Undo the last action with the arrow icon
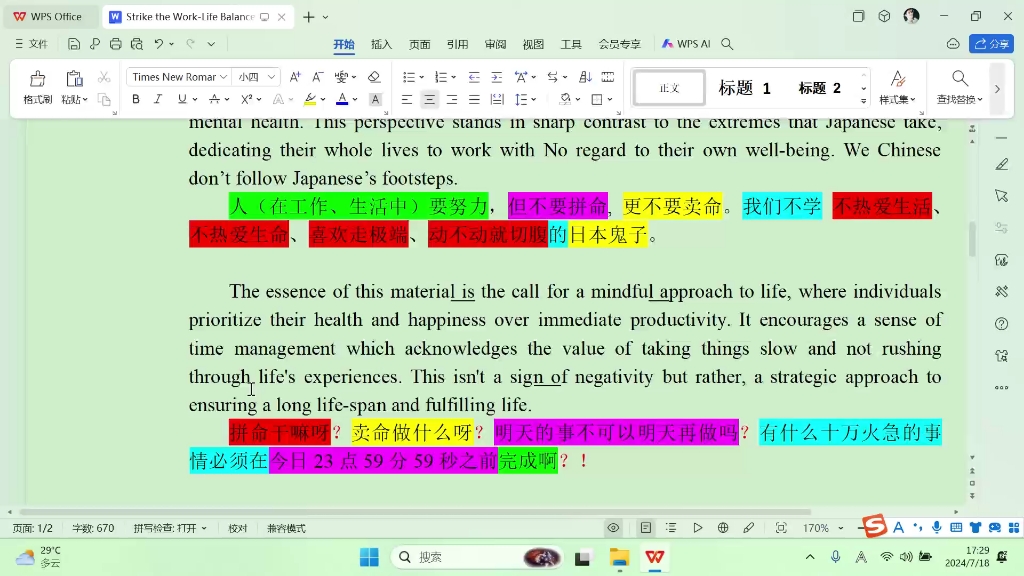The image size is (1024, 576). pyautogui.click(x=159, y=44)
